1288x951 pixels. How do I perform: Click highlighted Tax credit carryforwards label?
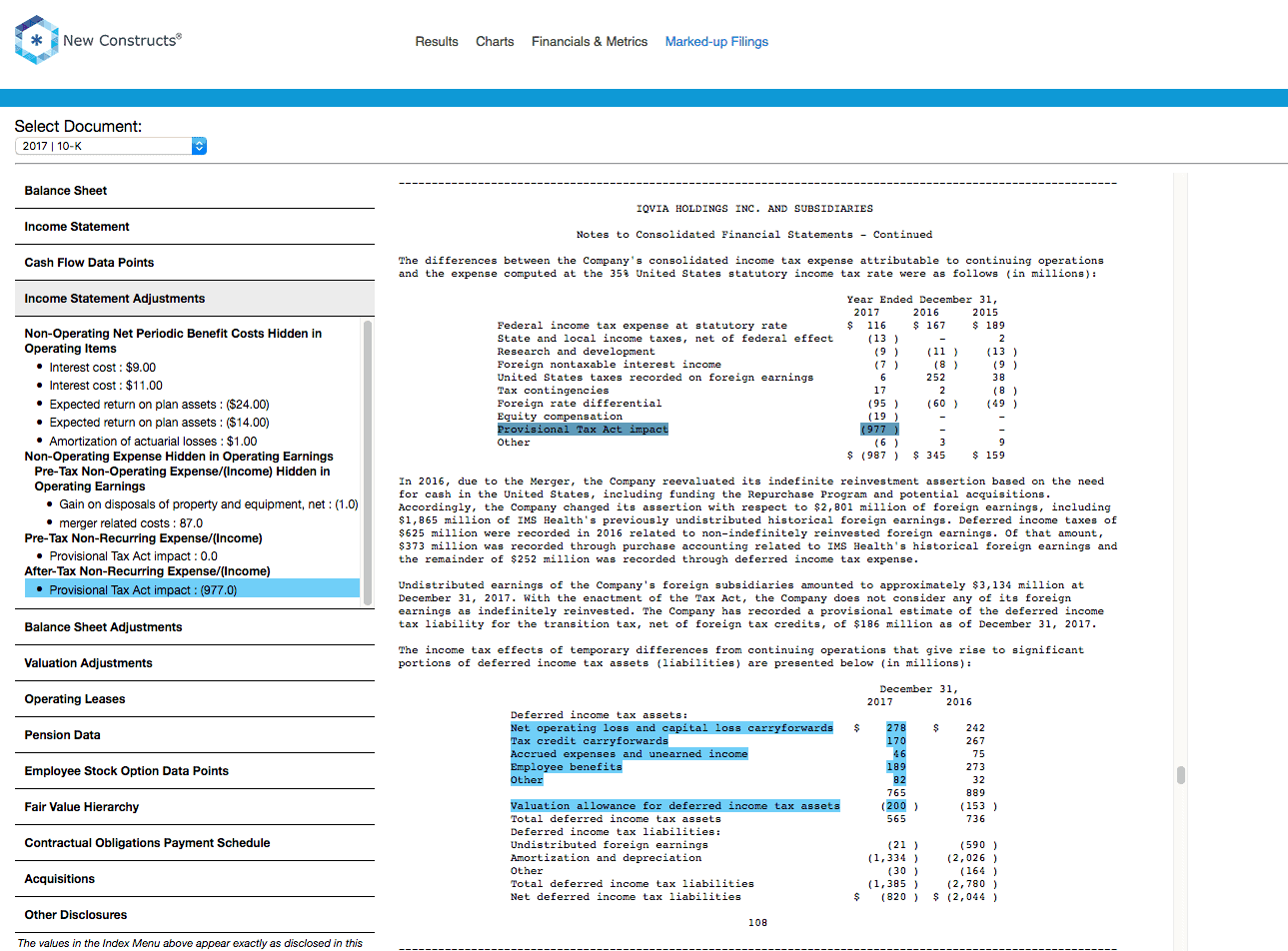pos(590,741)
